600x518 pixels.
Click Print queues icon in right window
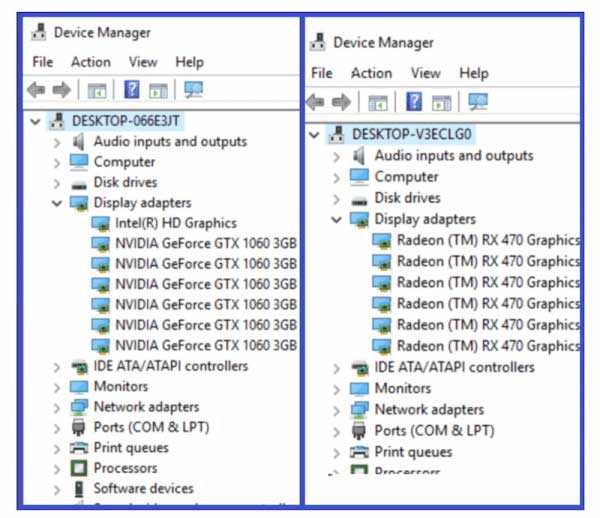[359, 452]
